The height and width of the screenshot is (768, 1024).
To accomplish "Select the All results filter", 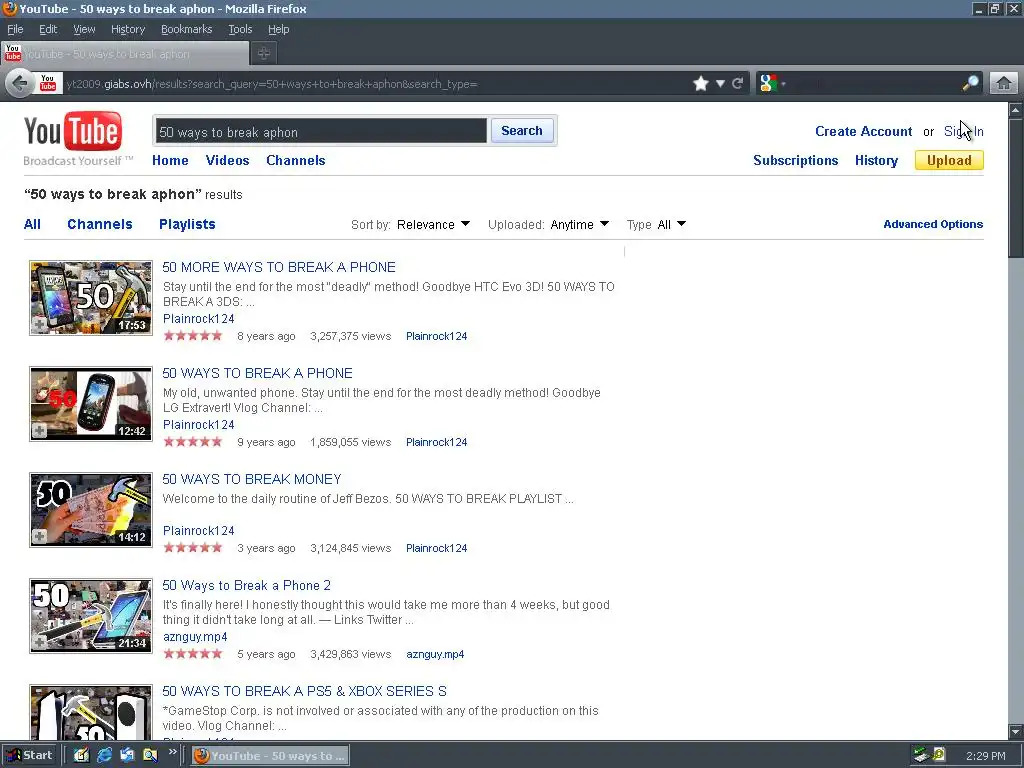I will click(32, 224).
